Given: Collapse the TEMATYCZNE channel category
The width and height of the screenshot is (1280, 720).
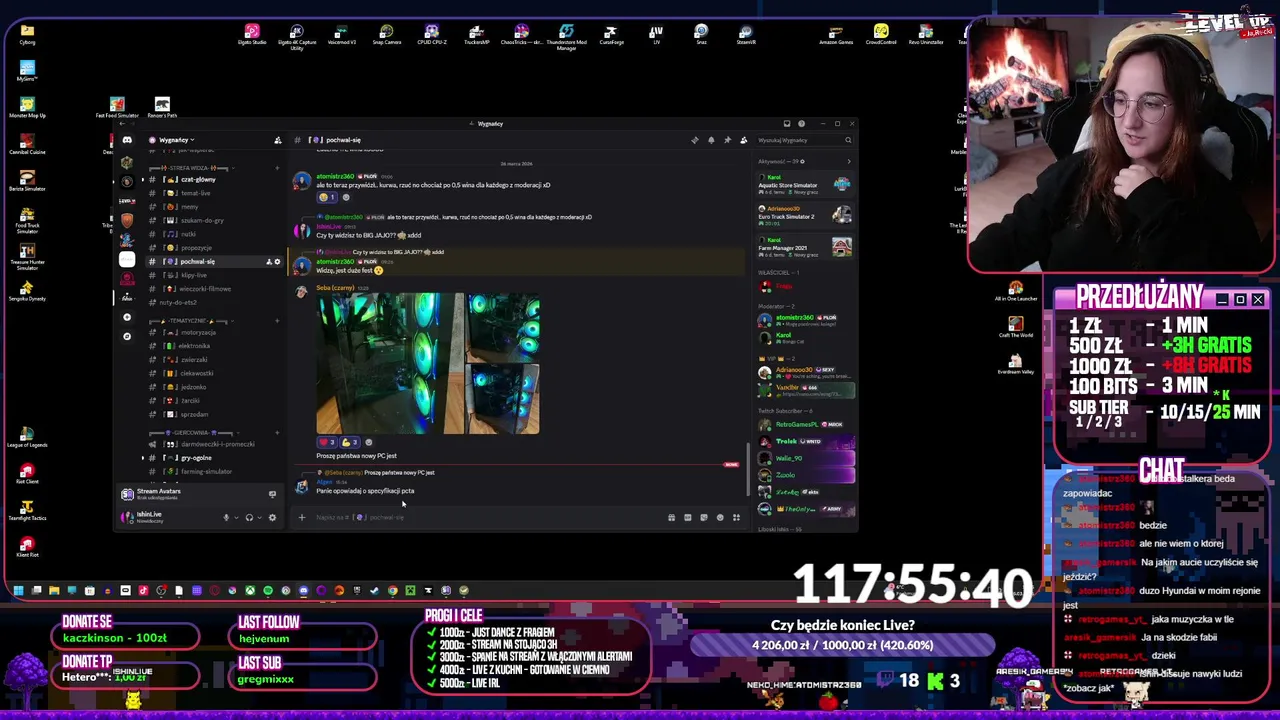Looking at the screenshot, I should [190, 321].
